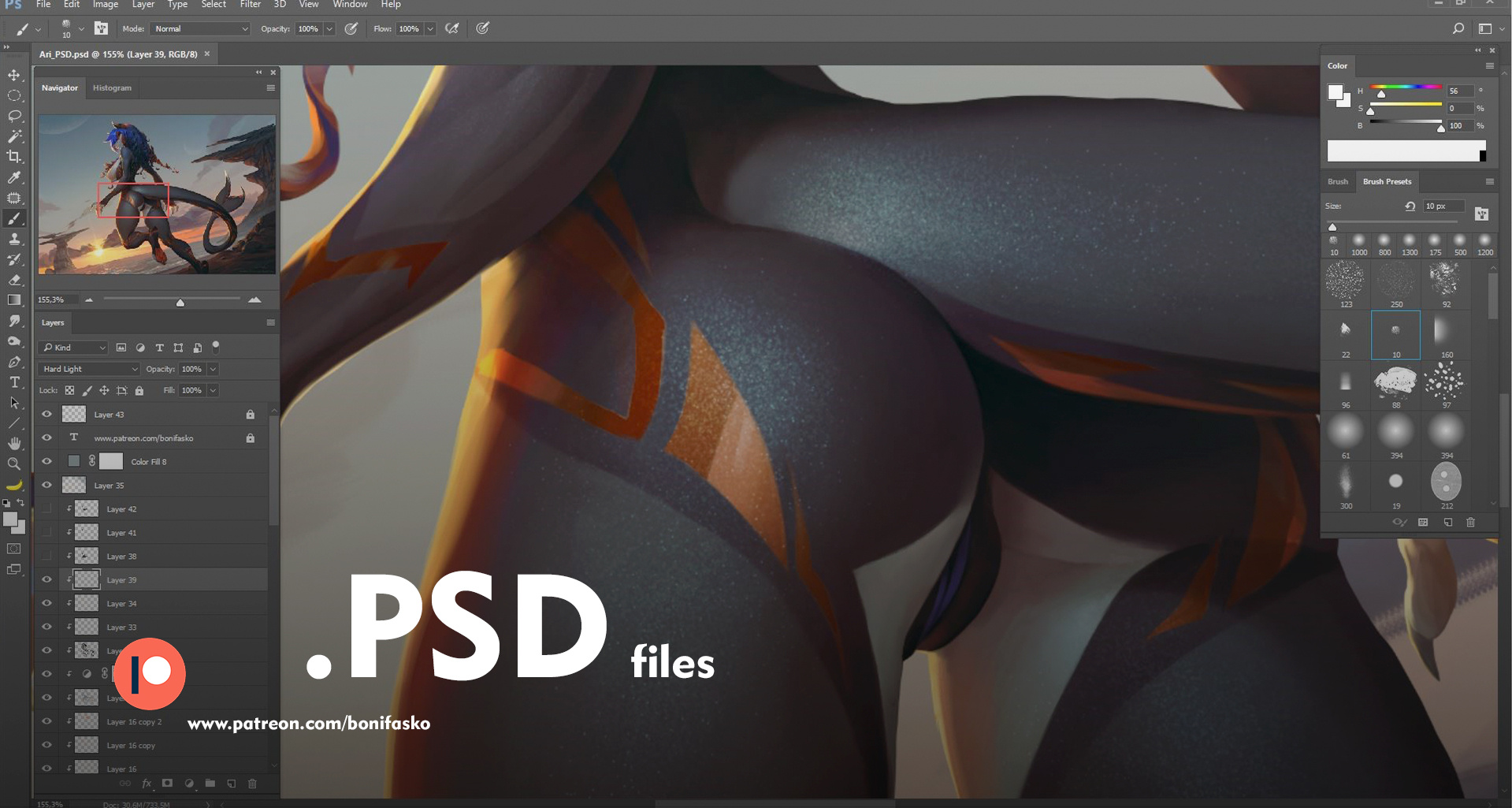This screenshot has height=808, width=1512.
Task: Delete layer using Layers panel trash icon
Action: [252, 784]
